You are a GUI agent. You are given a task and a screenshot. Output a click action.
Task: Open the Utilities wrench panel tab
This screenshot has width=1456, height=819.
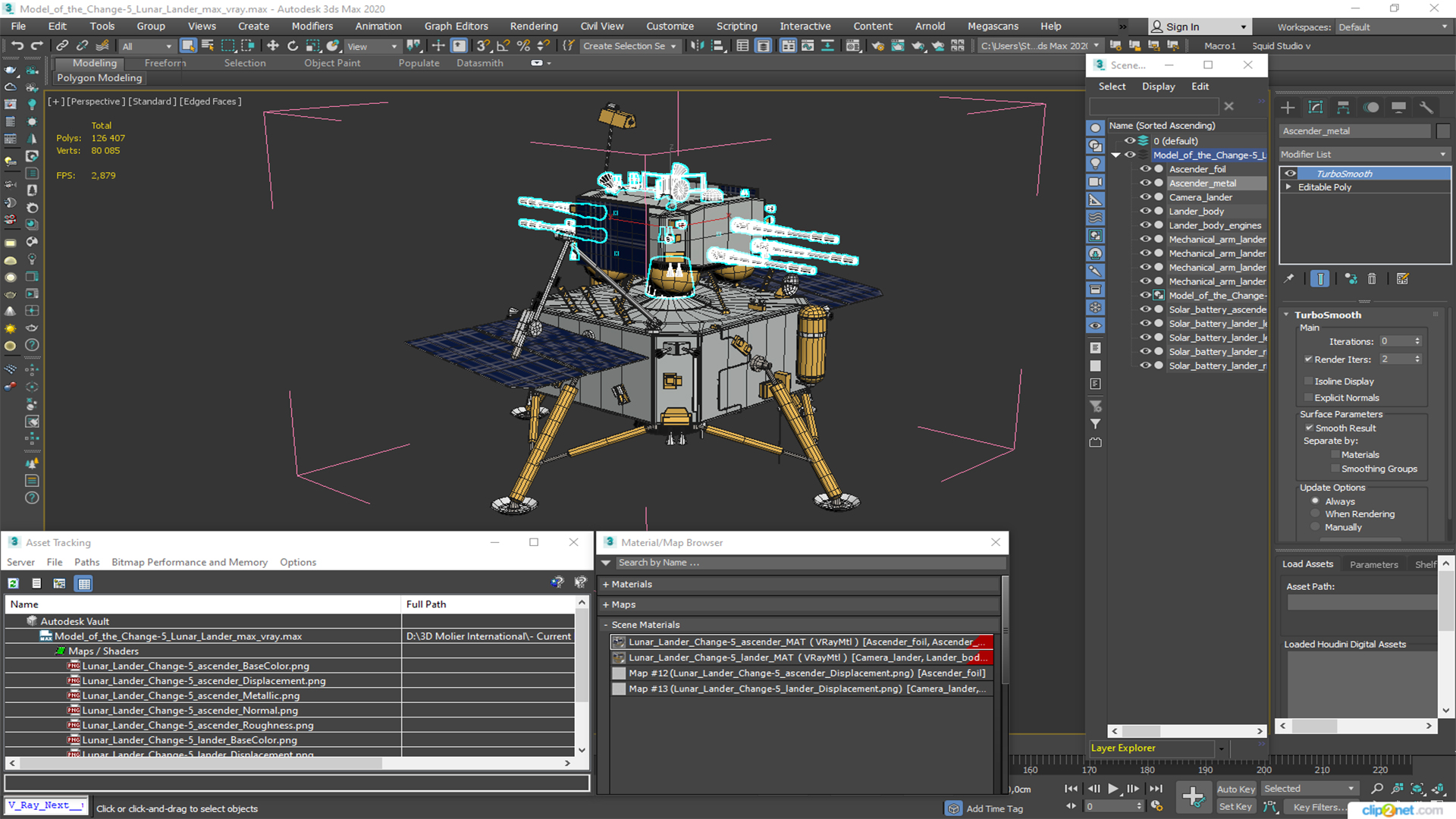coord(1426,107)
